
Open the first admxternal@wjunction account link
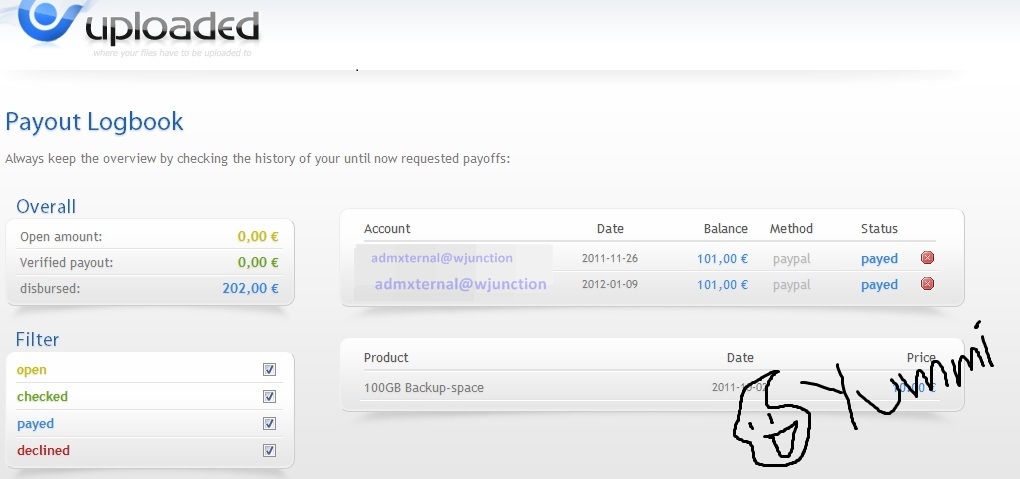442,258
